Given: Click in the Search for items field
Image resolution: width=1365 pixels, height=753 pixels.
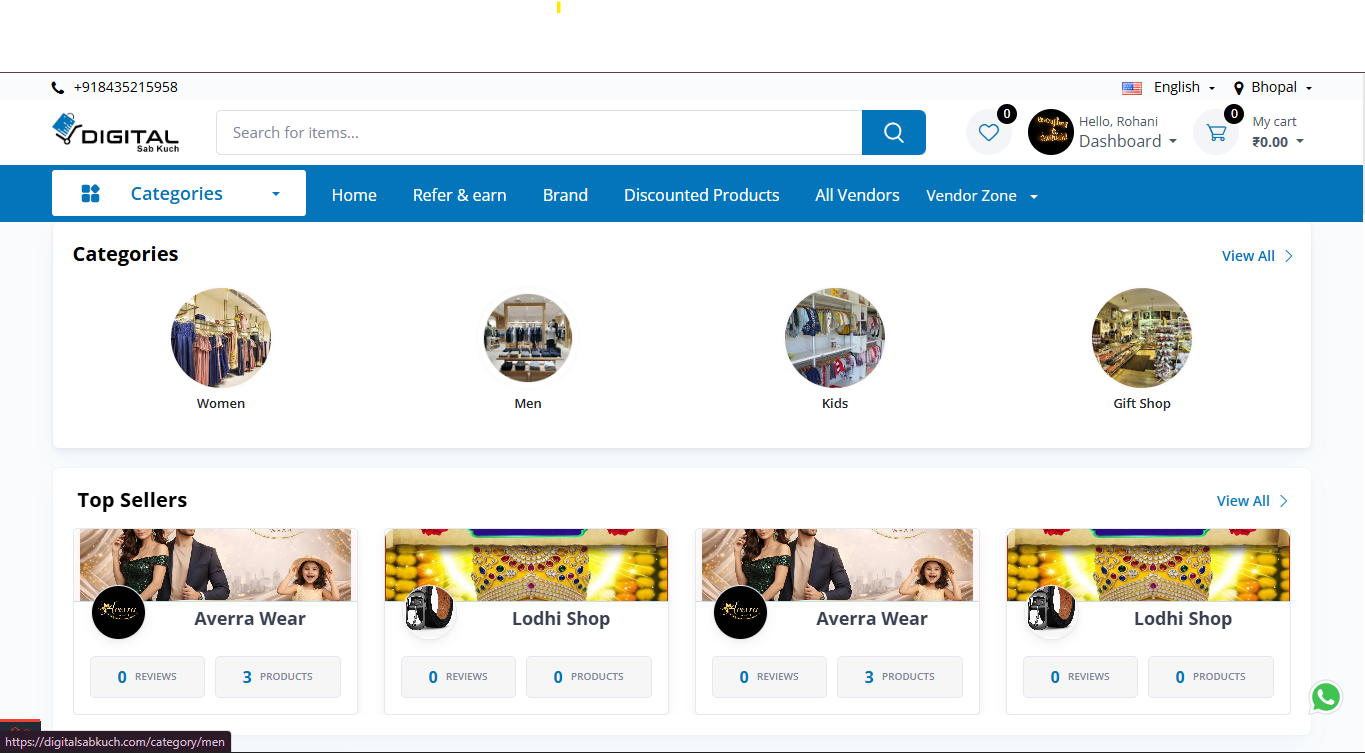Looking at the screenshot, I should (538, 133).
